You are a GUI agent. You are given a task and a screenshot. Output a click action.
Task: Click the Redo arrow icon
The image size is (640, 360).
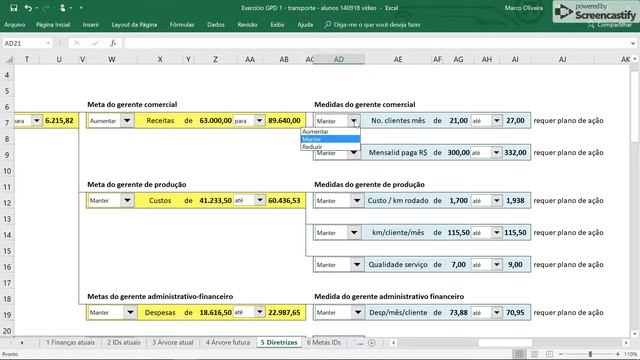point(46,8)
